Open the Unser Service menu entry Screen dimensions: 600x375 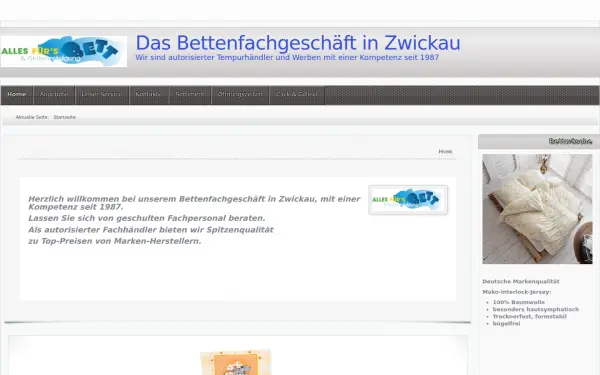[102, 95]
